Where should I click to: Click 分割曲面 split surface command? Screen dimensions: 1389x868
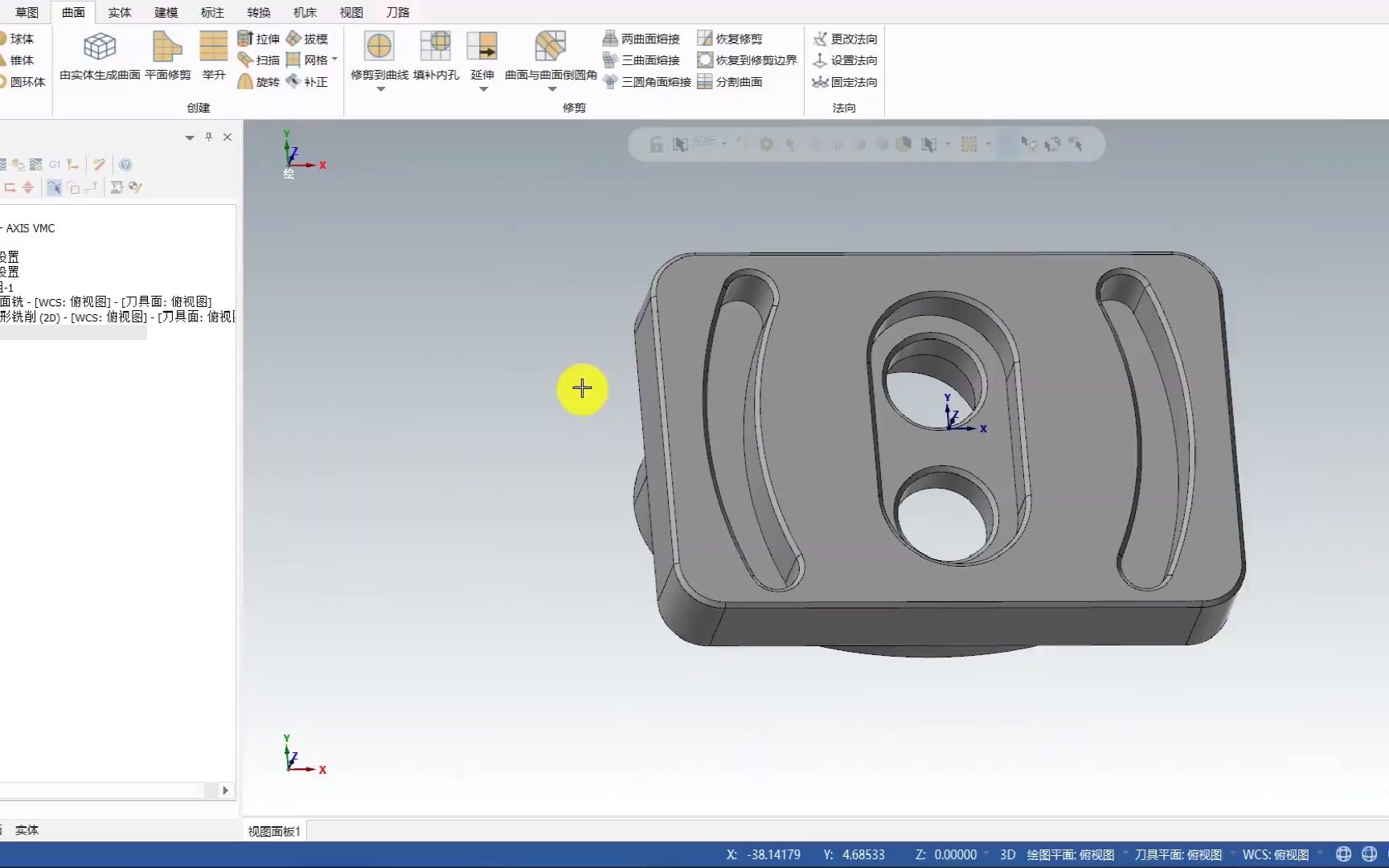point(730,82)
